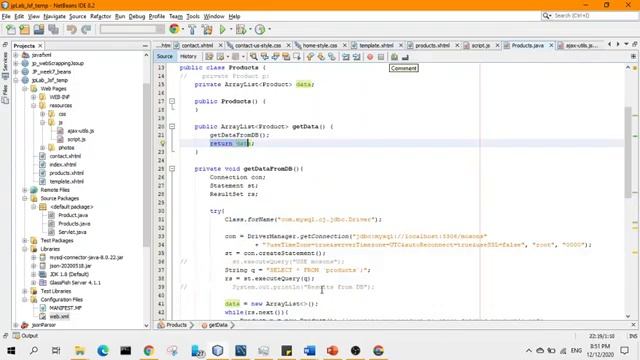Expand the css folder node
This screenshot has height=360, width=640.
(x=42, y=114)
